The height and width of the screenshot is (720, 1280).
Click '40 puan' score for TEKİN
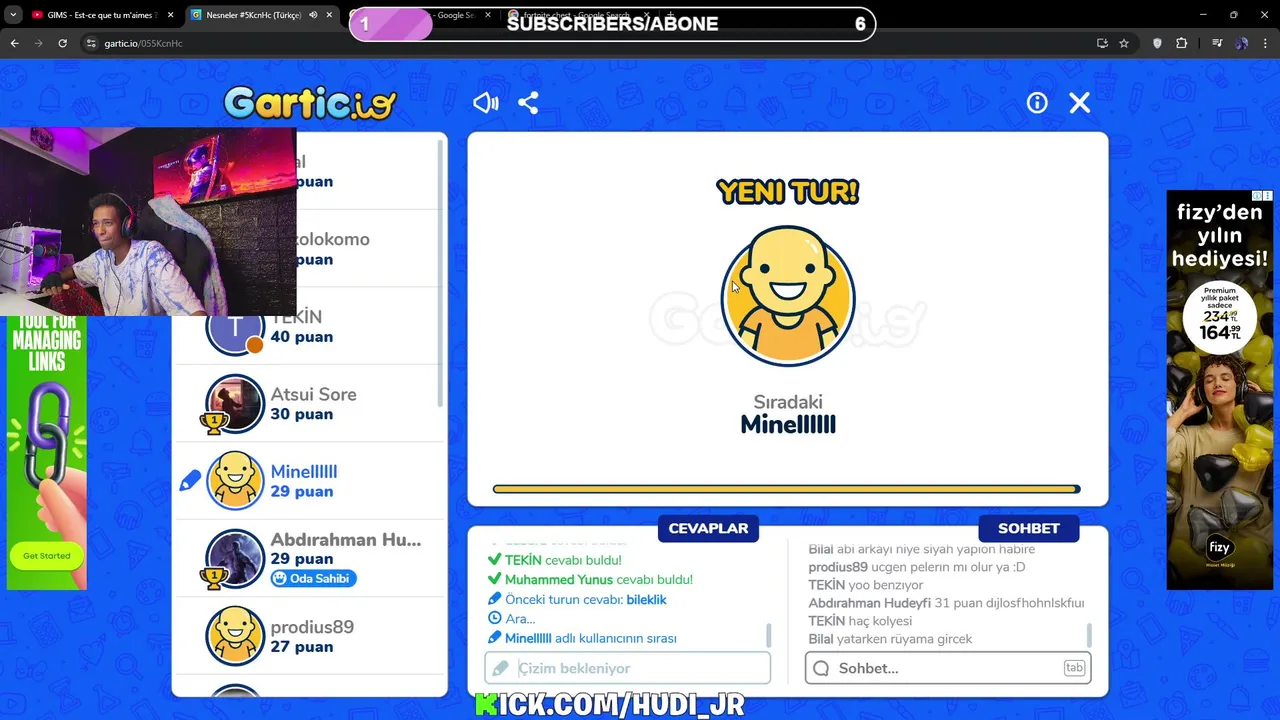[302, 337]
